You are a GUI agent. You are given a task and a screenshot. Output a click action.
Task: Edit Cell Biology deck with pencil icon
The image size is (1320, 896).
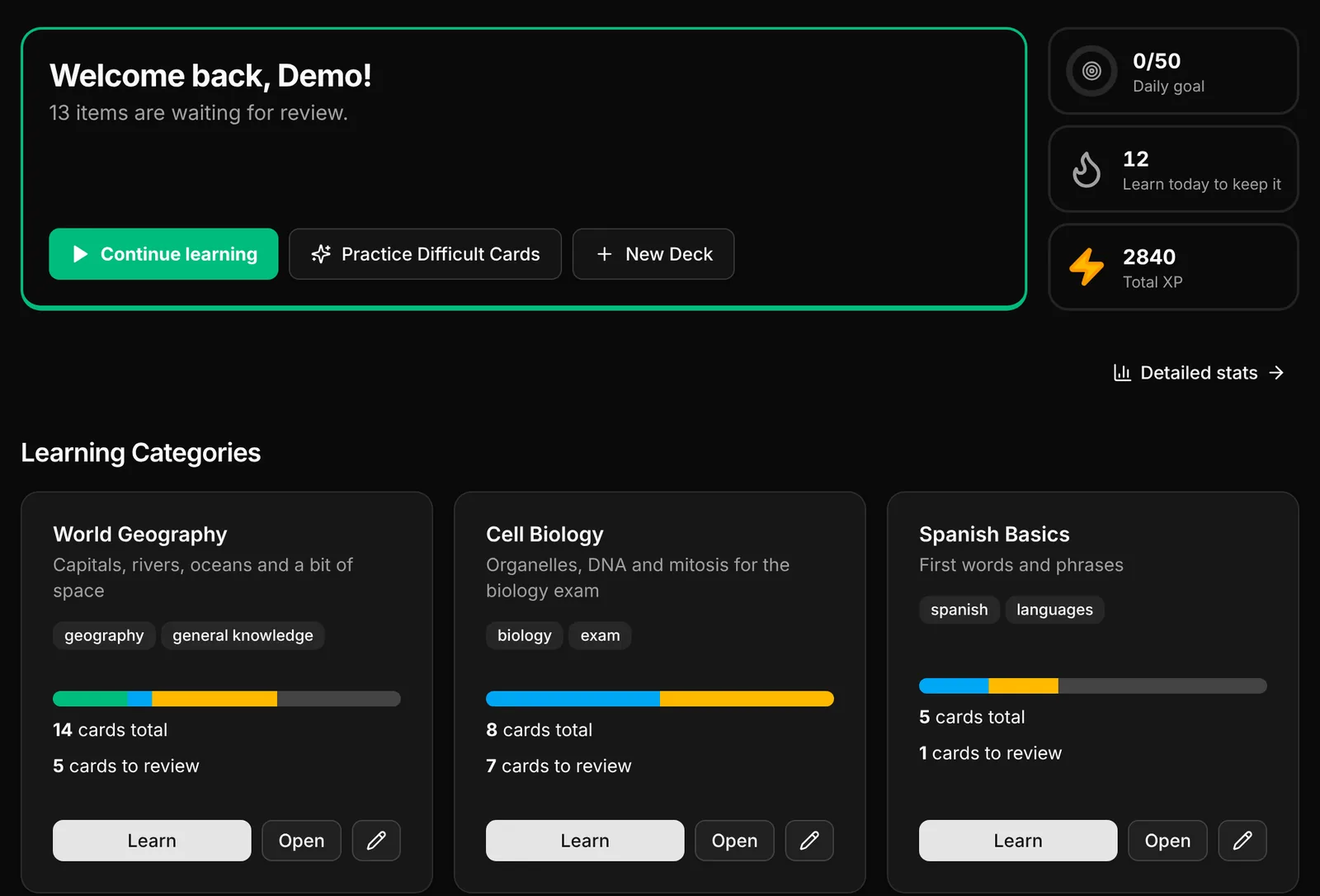(x=809, y=841)
